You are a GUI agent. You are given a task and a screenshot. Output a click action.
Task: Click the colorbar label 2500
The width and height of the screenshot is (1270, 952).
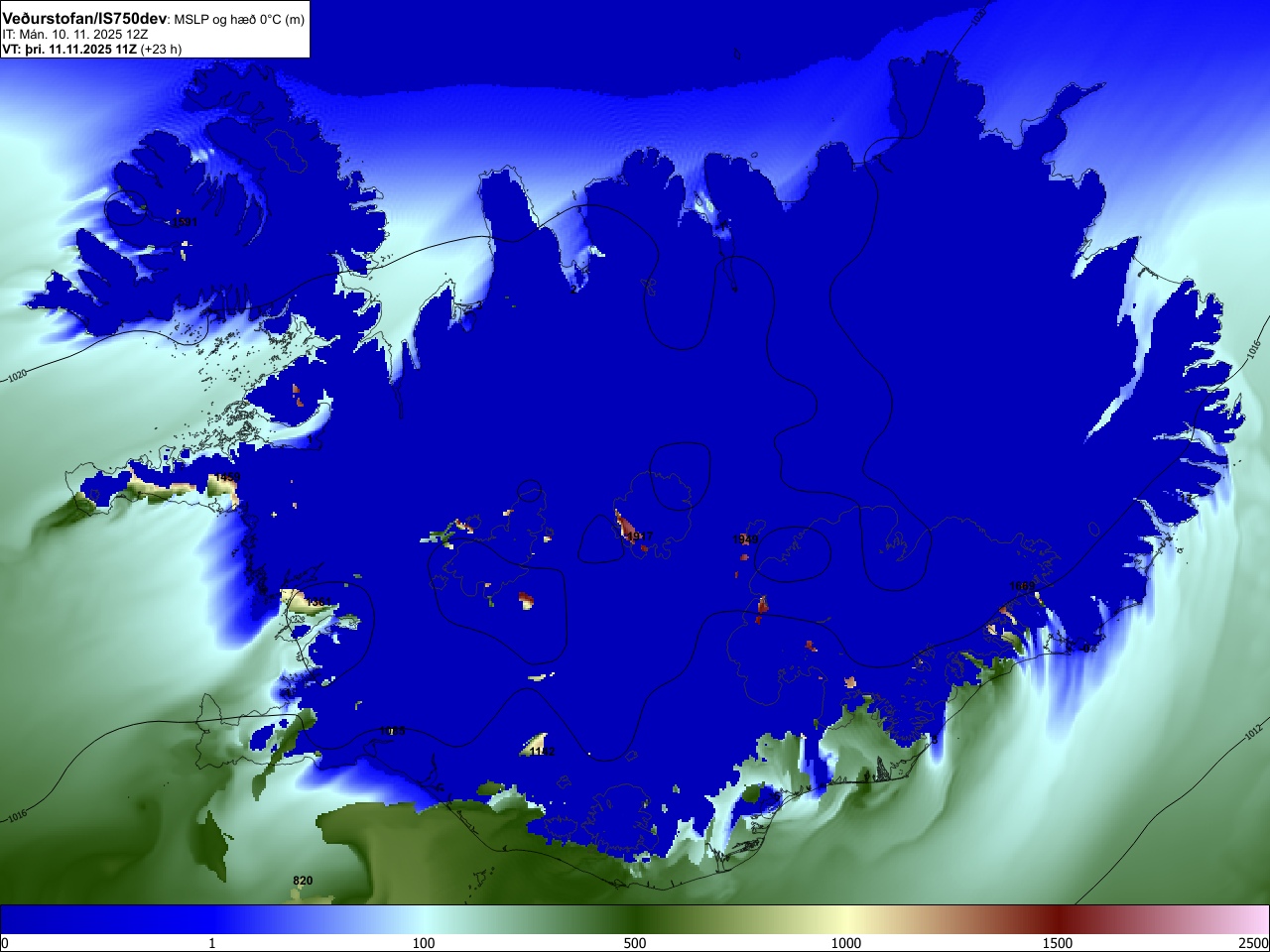coord(1253,943)
